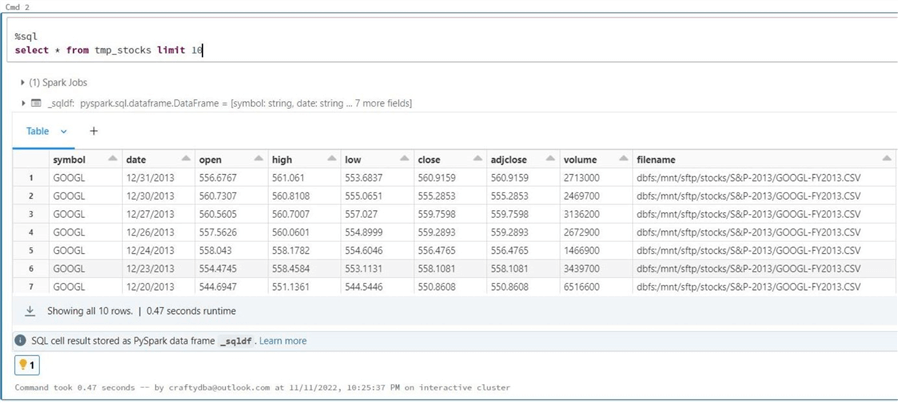Sort by the volume column arrow
The width and height of the screenshot is (898, 403).
click(x=623, y=159)
